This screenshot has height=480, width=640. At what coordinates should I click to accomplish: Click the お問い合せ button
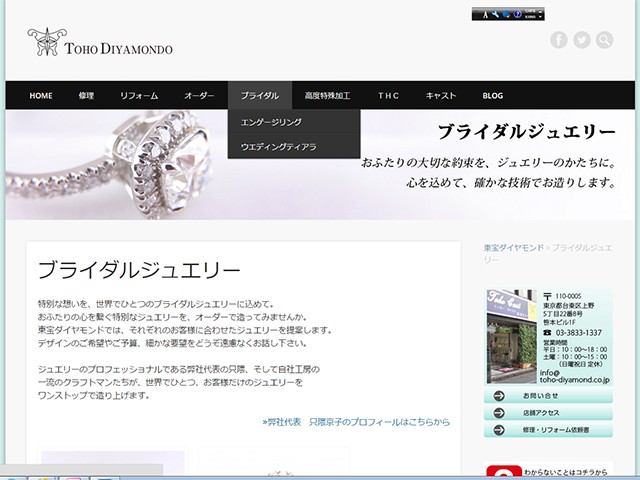point(548,396)
